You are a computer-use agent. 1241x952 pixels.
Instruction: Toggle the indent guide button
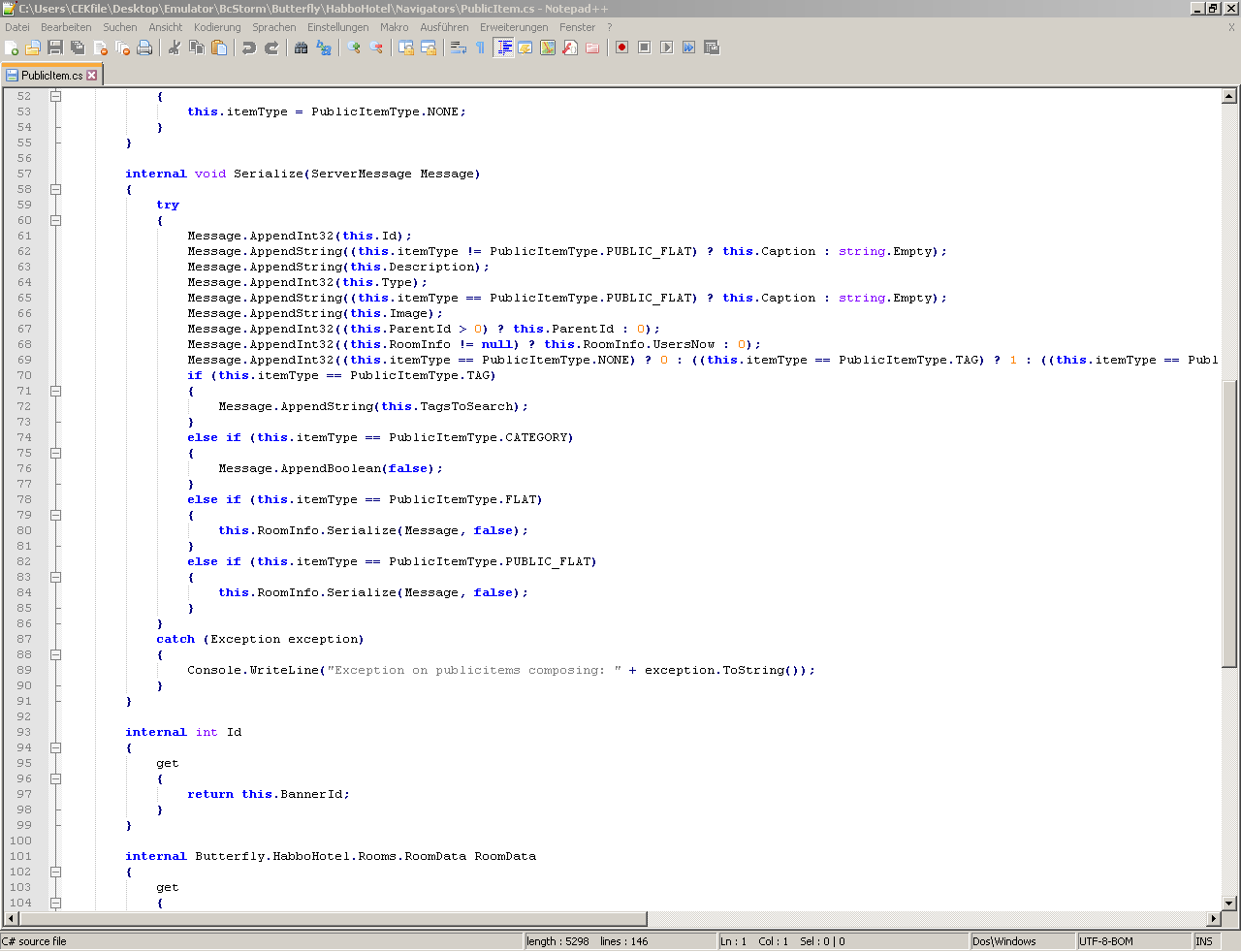point(503,48)
